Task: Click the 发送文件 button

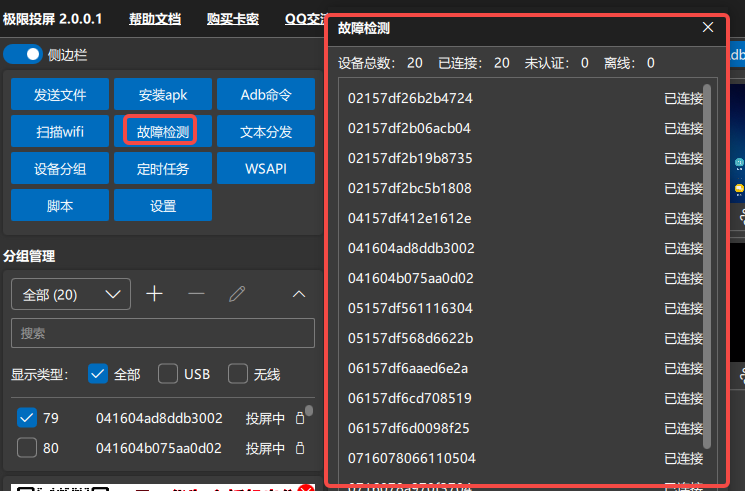Action: point(60,95)
